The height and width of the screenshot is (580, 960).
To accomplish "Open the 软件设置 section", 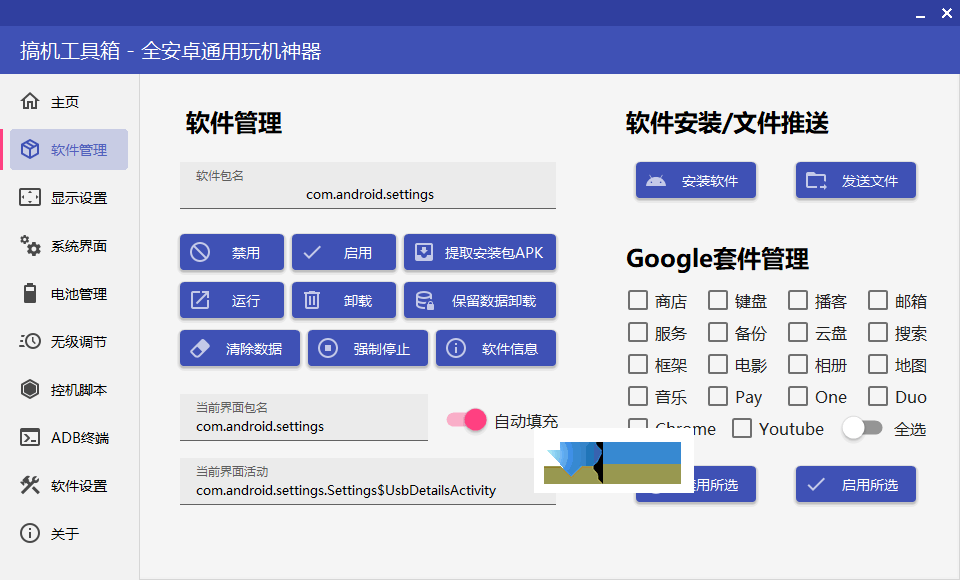I will [x=69, y=486].
